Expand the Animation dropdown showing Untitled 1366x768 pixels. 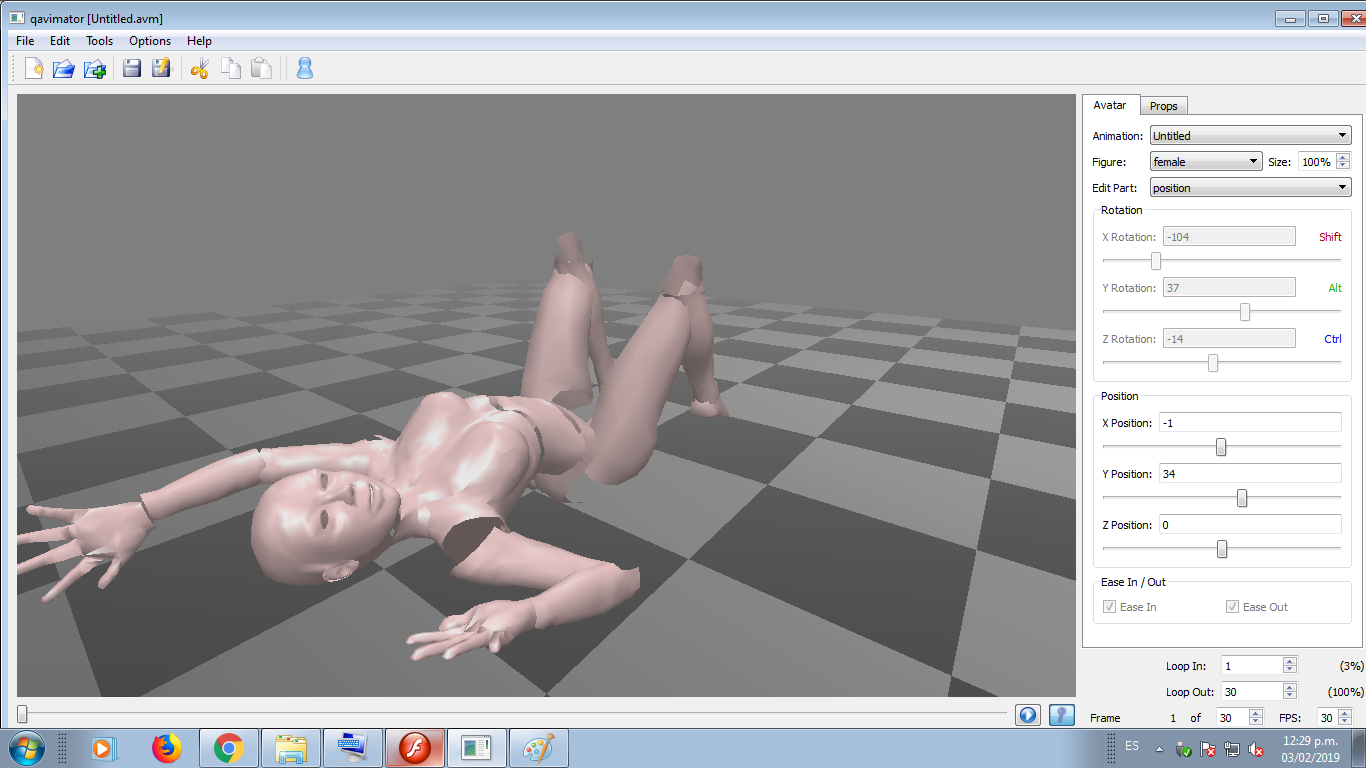[1250, 136]
